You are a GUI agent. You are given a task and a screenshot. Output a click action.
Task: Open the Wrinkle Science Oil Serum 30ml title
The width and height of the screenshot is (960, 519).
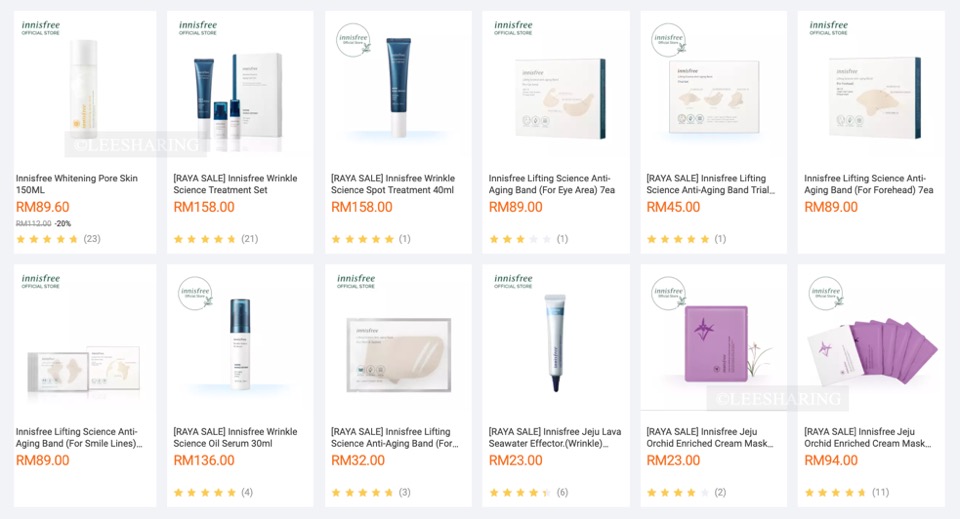tap(235, 438)
